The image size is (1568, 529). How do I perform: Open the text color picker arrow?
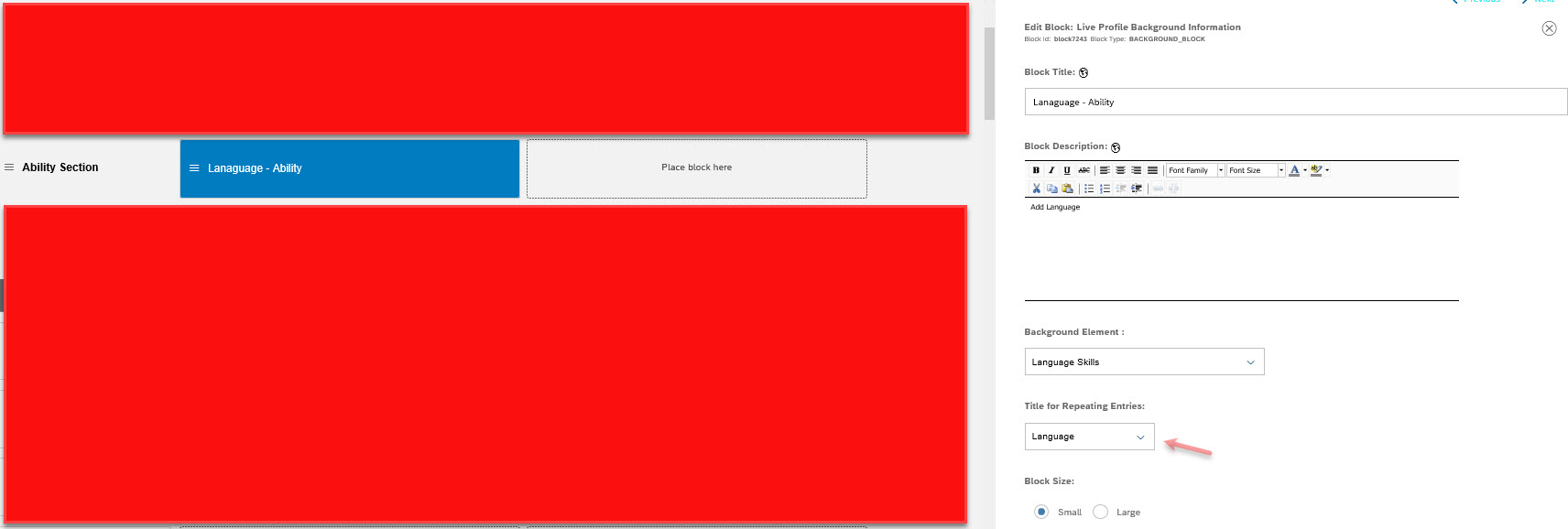click(1305, 170)
